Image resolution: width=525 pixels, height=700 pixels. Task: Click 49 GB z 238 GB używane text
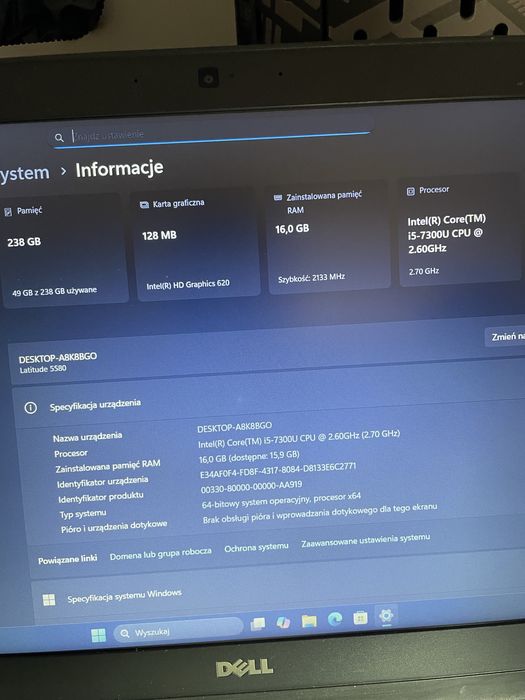click(x=54, y=292)
